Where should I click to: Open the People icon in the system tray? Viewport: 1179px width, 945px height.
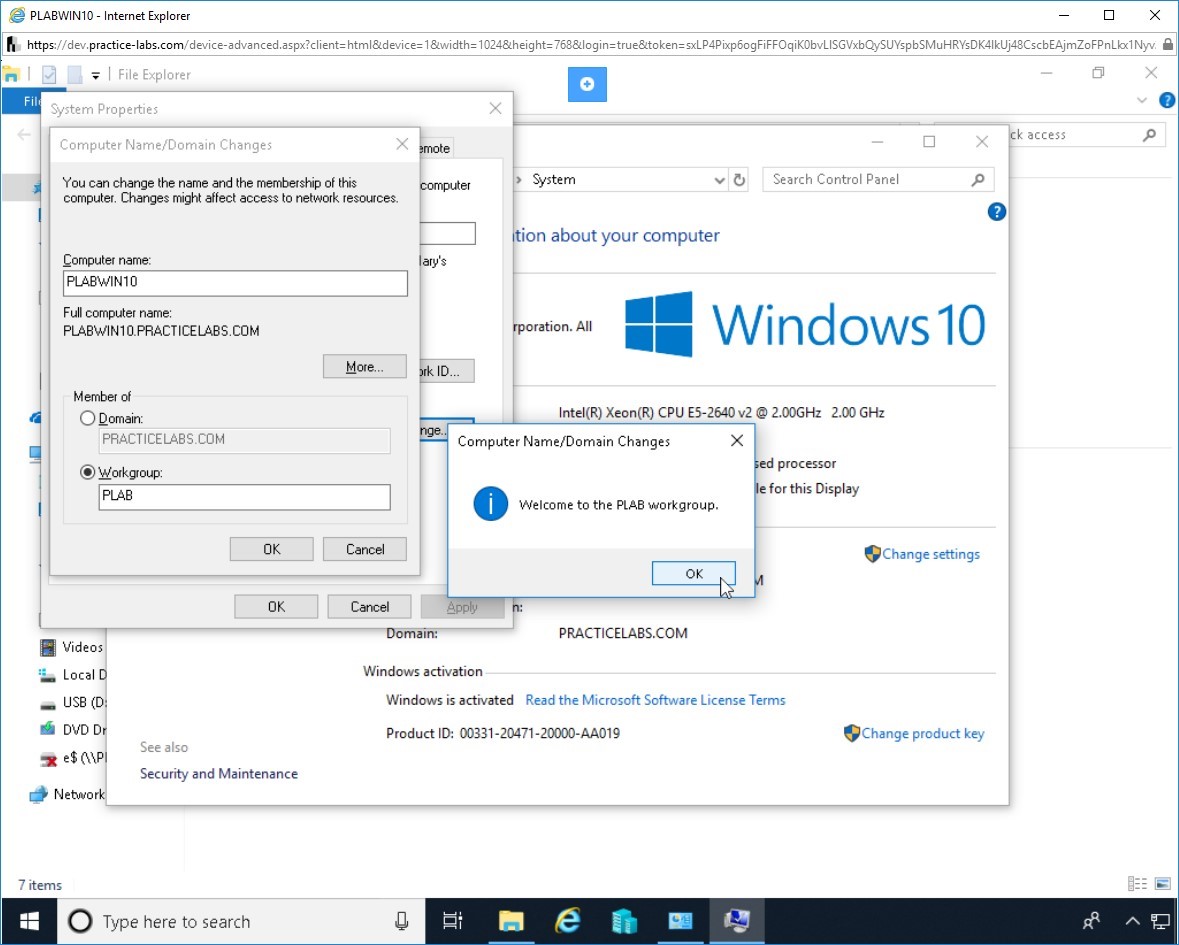point(1091,921)
